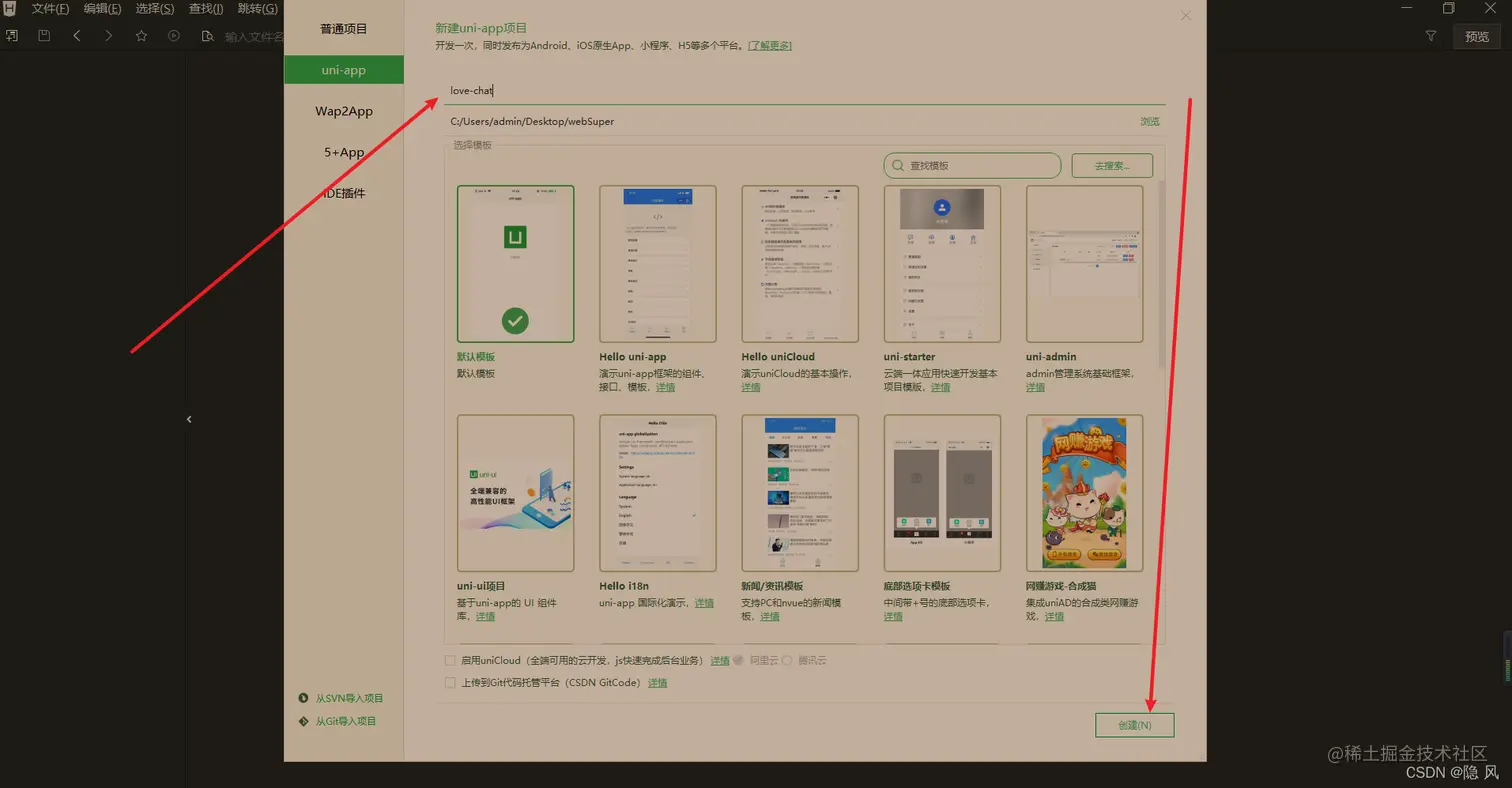Screen dimensions: 1512x788
Task: Enable the 启用uniCloud checkbox
Action: [x=449, y=660]
